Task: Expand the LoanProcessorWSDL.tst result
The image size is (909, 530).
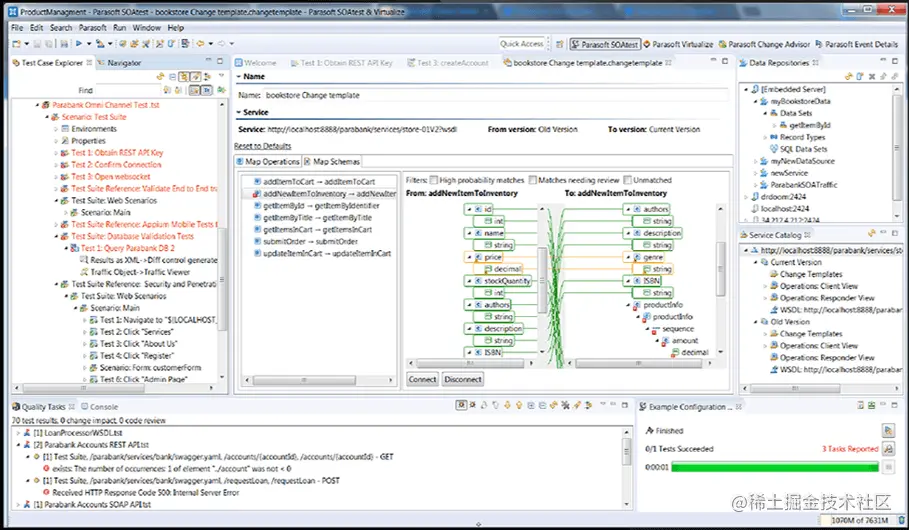Action: click(x=18, y=433)
